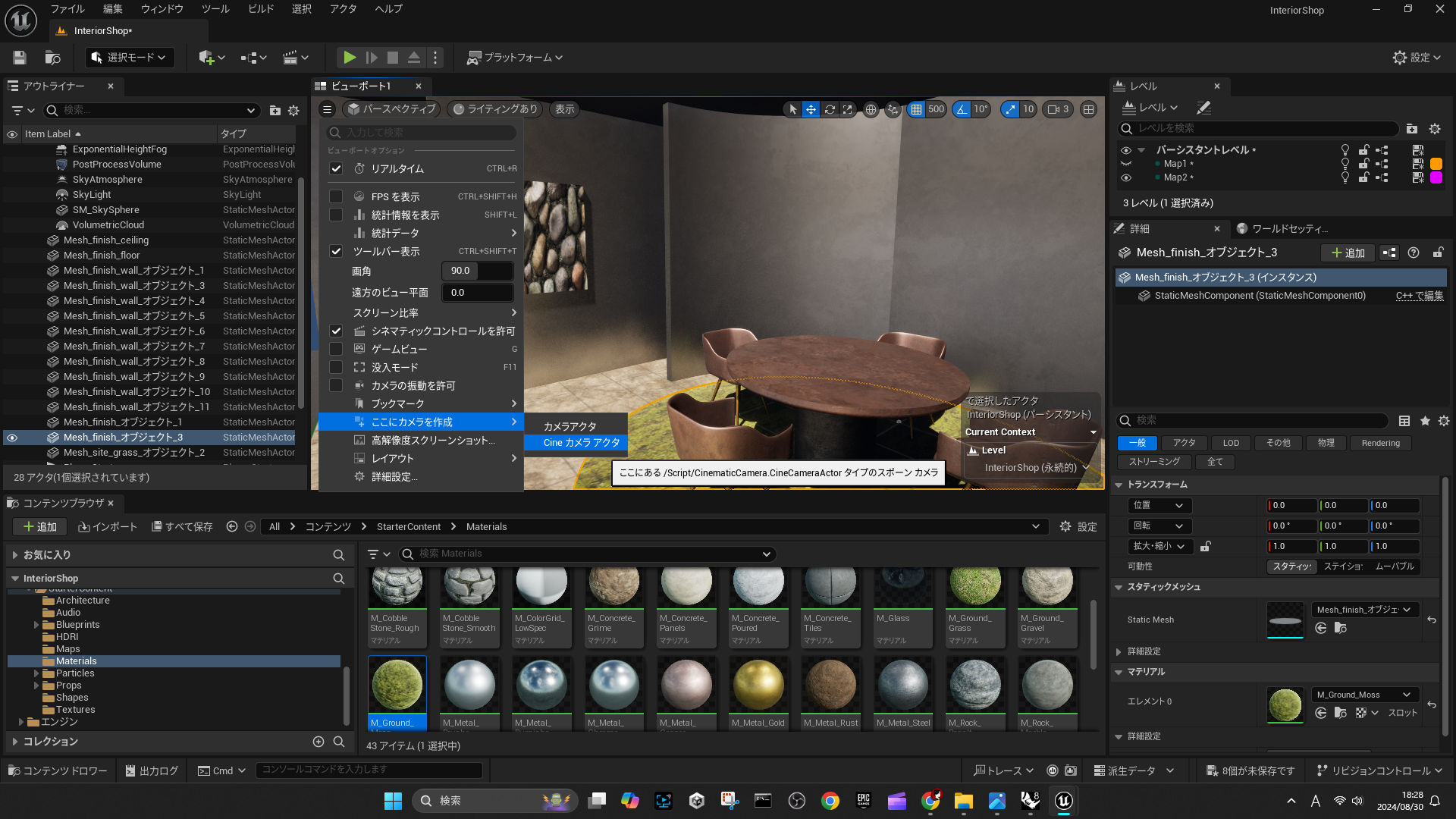The height and width of the screenshot is (819, 1456).
Task: Click Browse to asset icon under Static Mesh
Action: tap(1340, 628)
